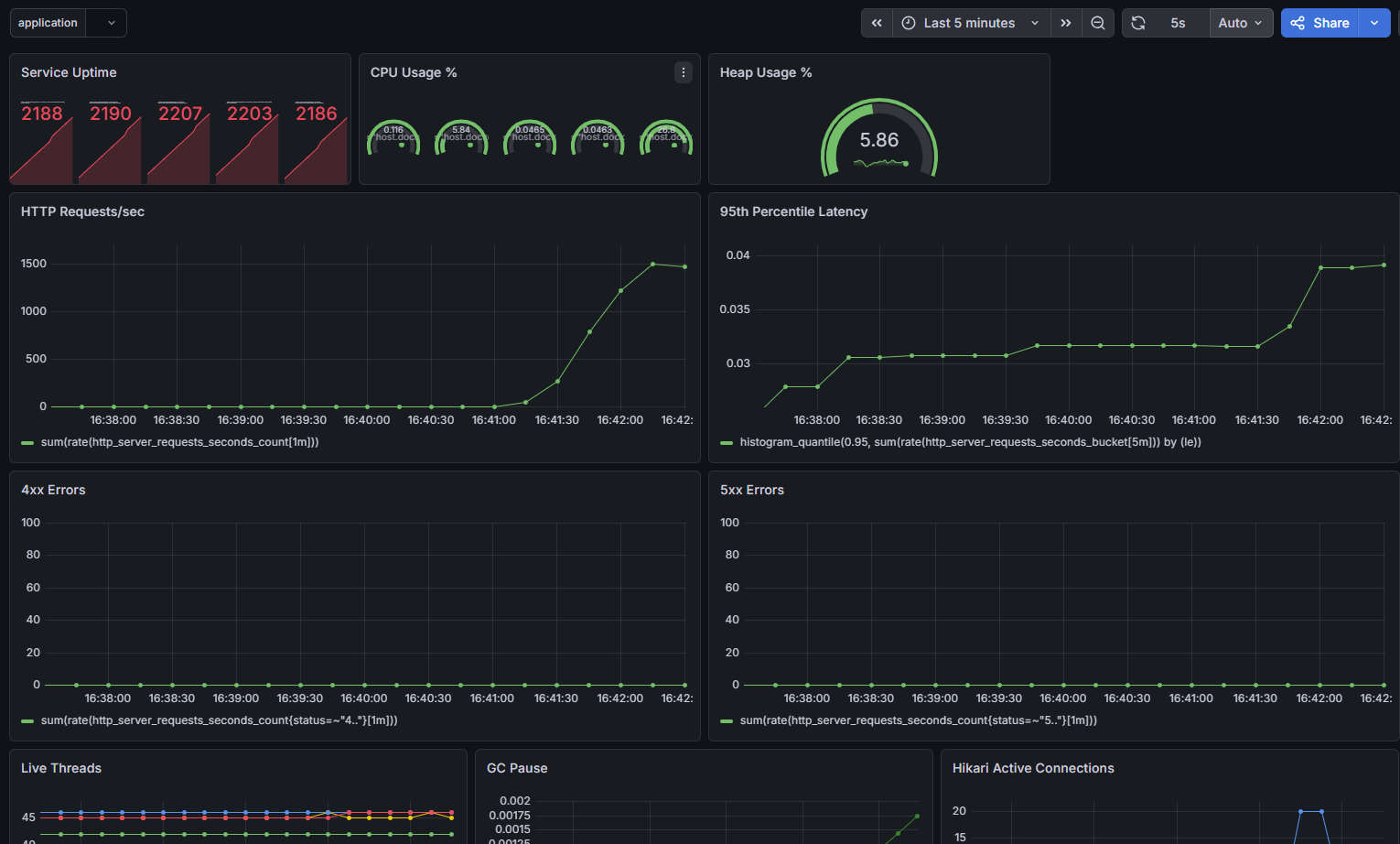Select the uptime stat showing 2207

click(x=180, y=114)
